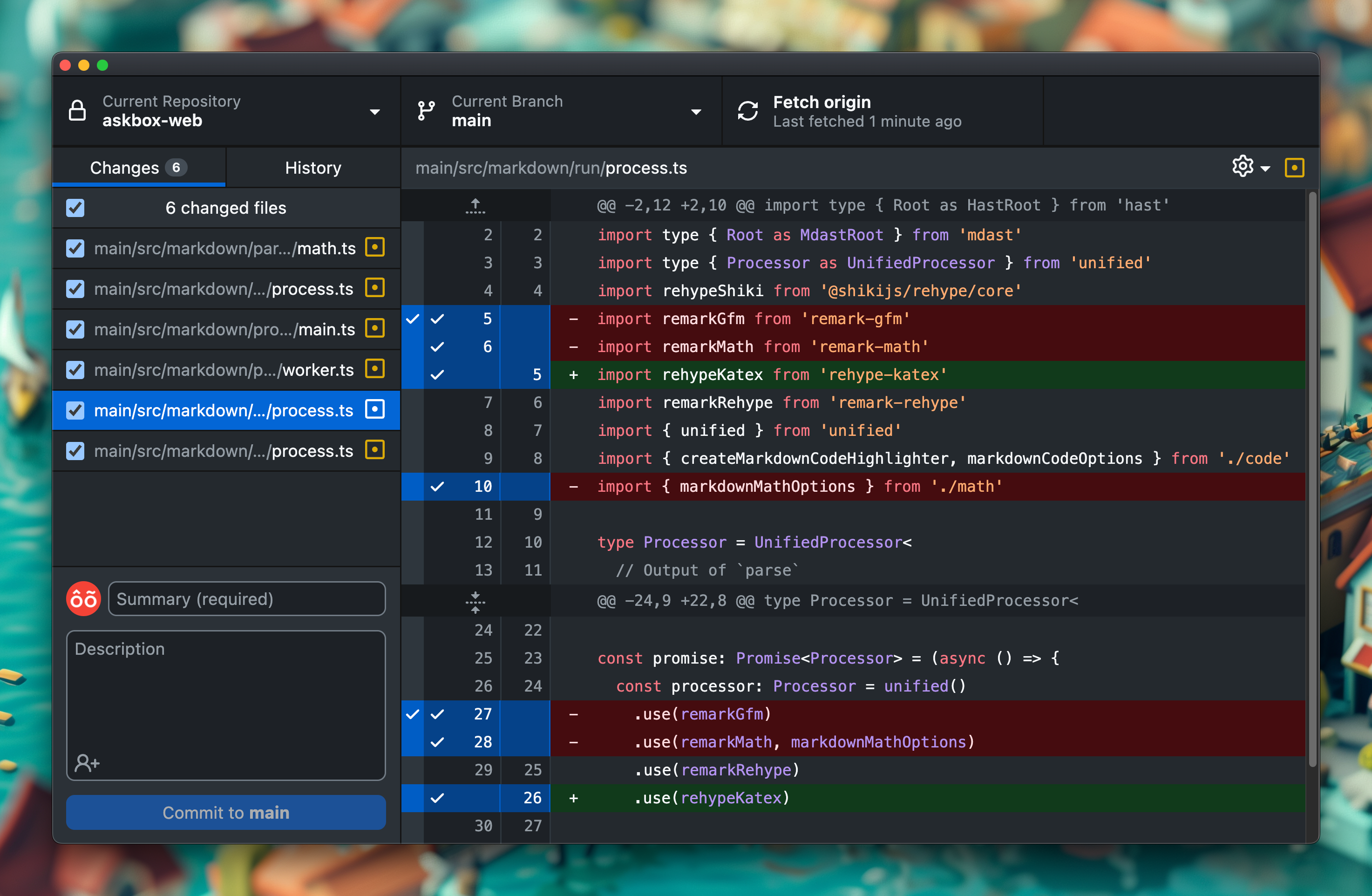Click the modified icon on the selected process.ts row
The height and width of the screenshot is (896, 1372).
click(375, 409)
